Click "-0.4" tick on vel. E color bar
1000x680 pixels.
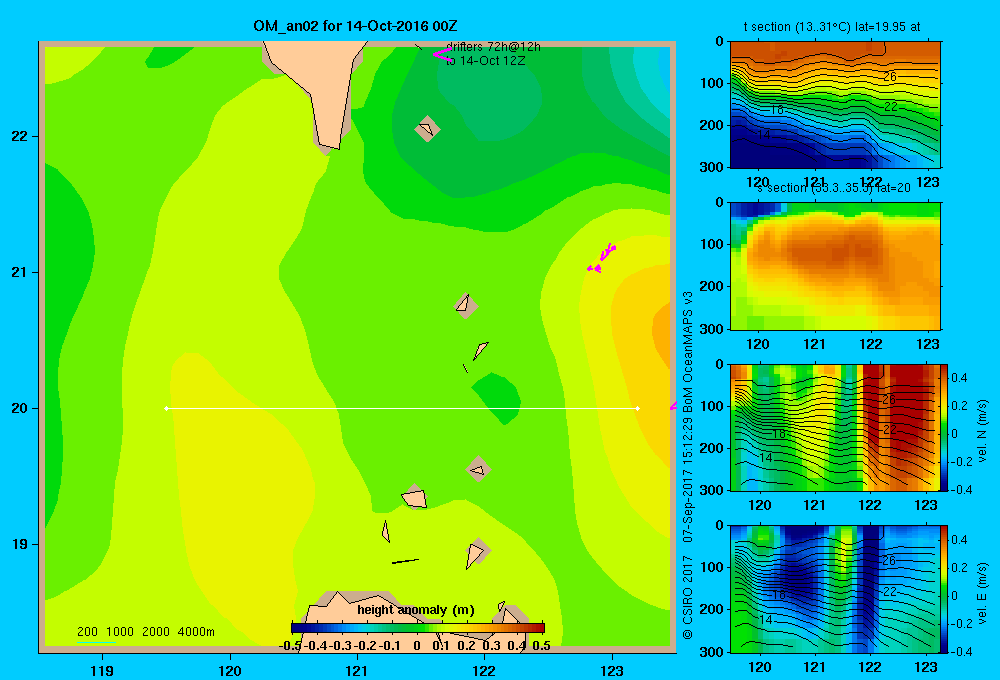(x=960, y=651)
